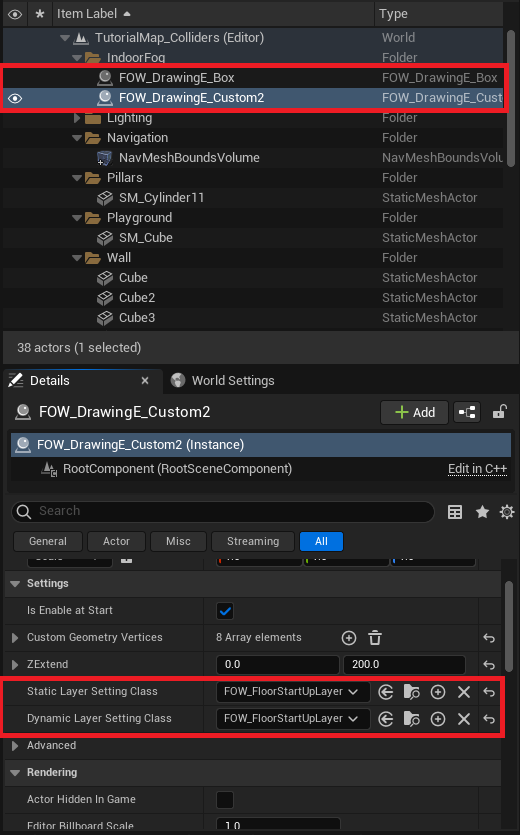This screenshot has height=835, width=520.
Task: Clear the Dynamic Layer Setting Class value
Action: [x=464, y=719]
